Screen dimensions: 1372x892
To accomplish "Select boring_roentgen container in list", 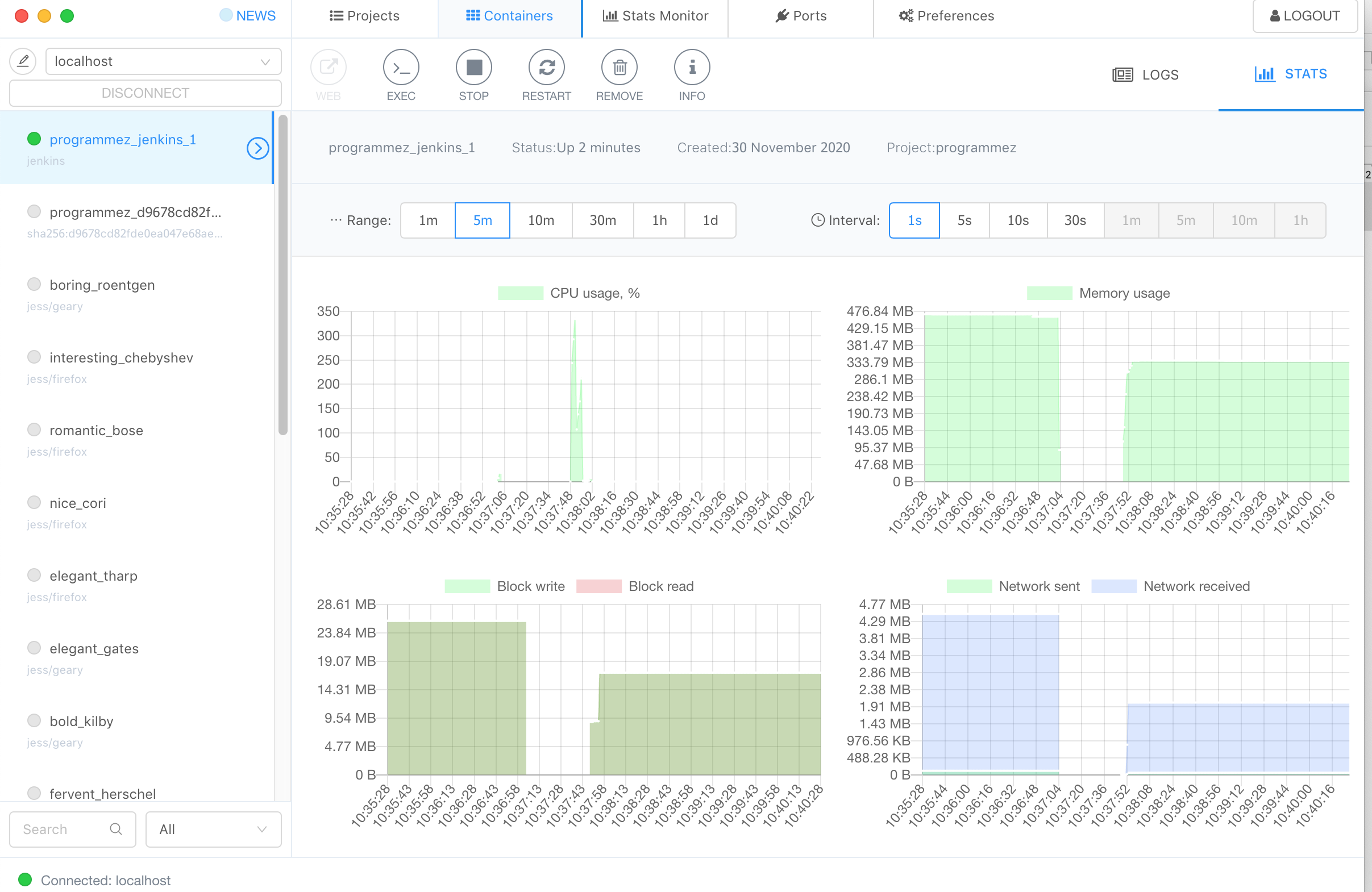I will coord(102,285).
